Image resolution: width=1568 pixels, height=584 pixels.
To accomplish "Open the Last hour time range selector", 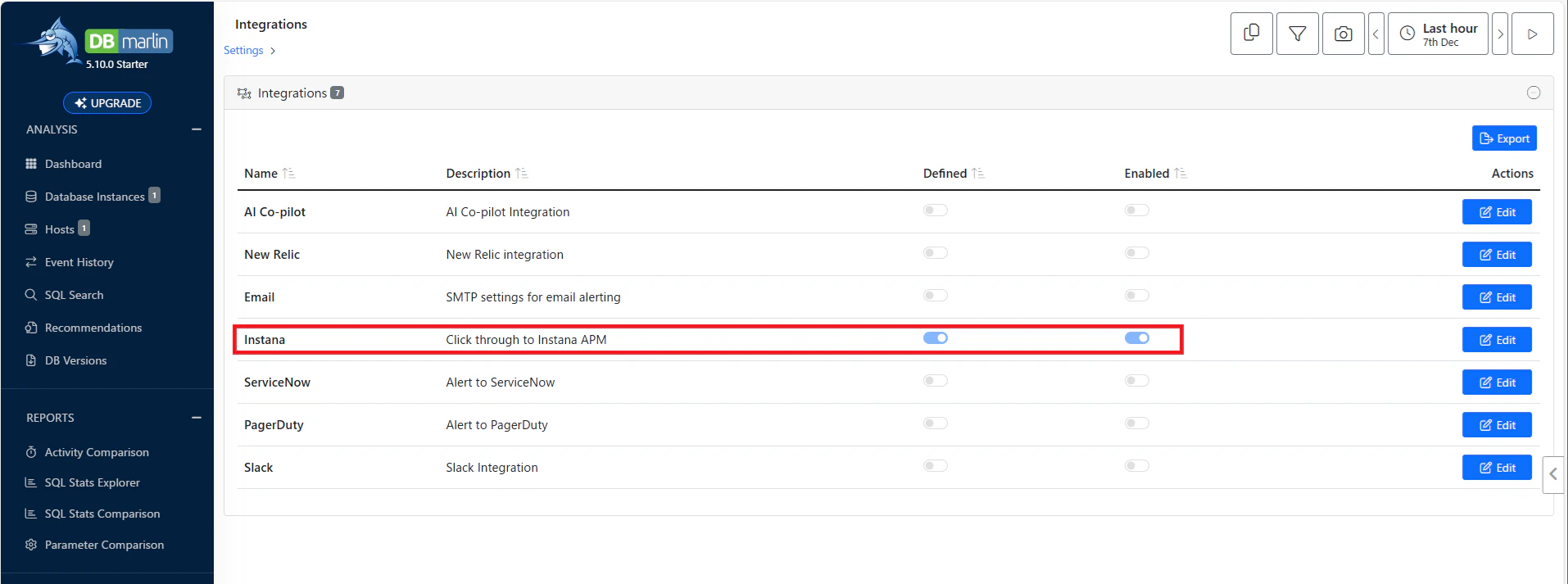I will click(1438, 34).
